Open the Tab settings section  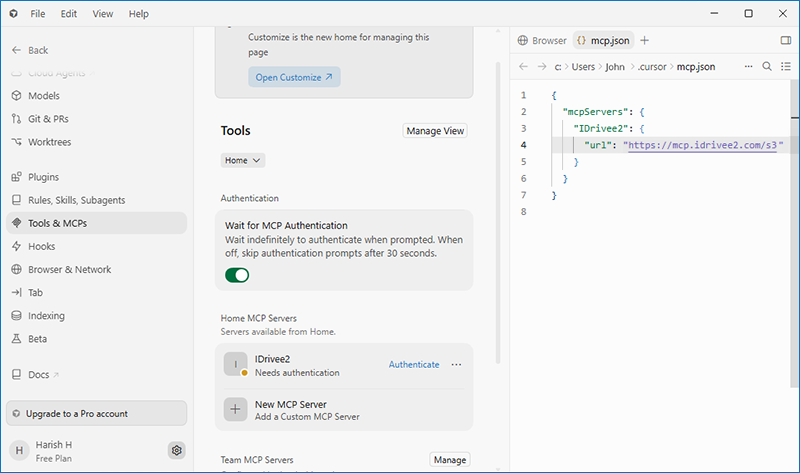click(27, 292)
